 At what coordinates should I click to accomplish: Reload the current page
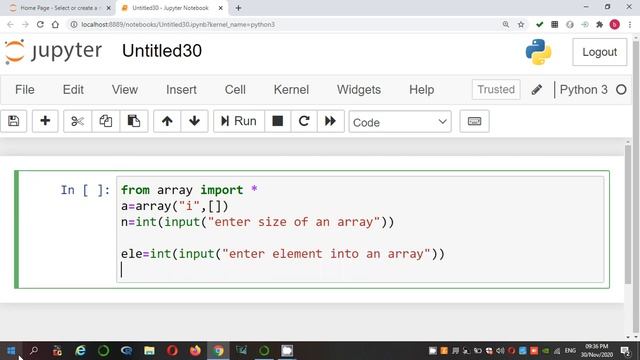coord(40,24)
